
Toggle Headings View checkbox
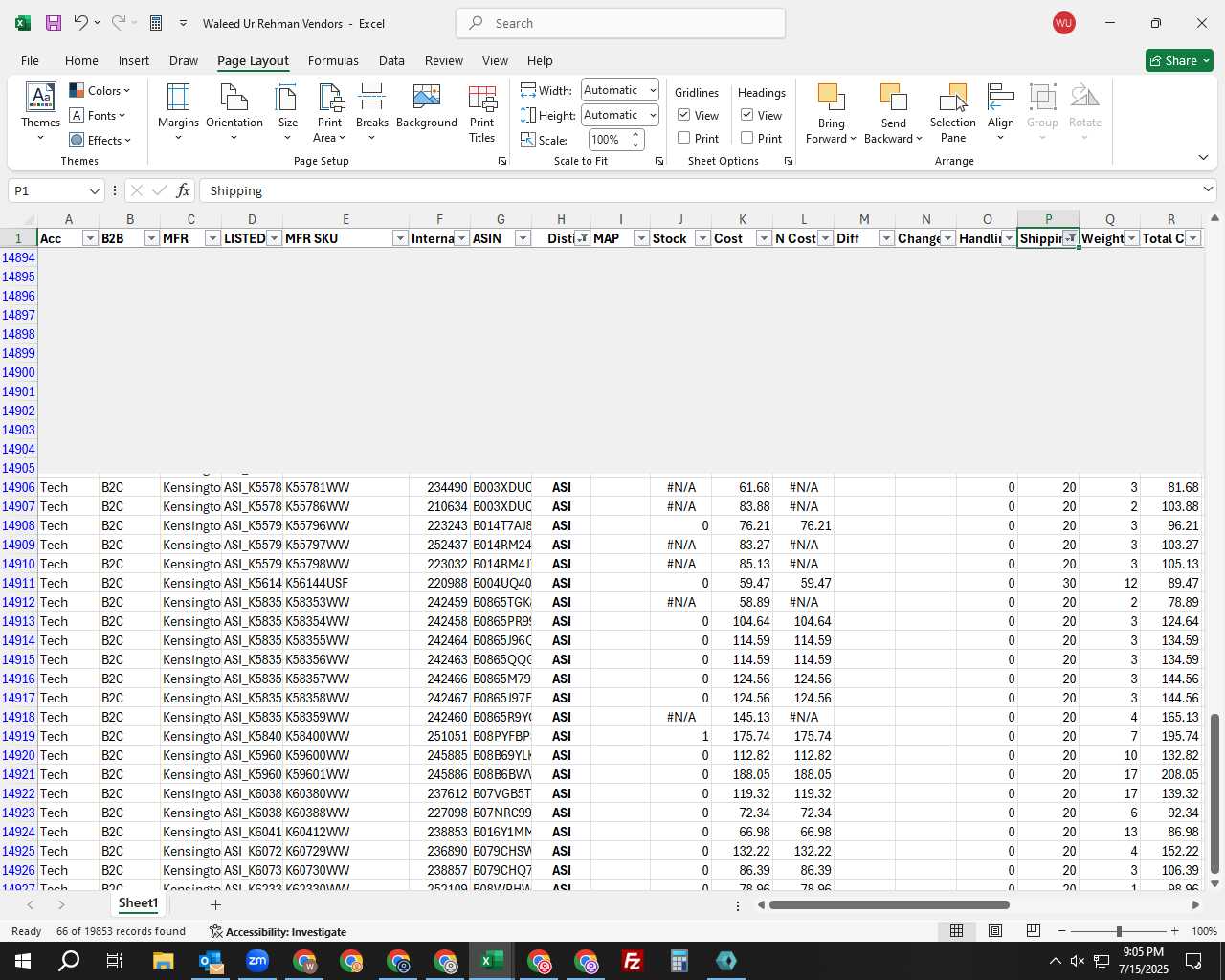747,115
